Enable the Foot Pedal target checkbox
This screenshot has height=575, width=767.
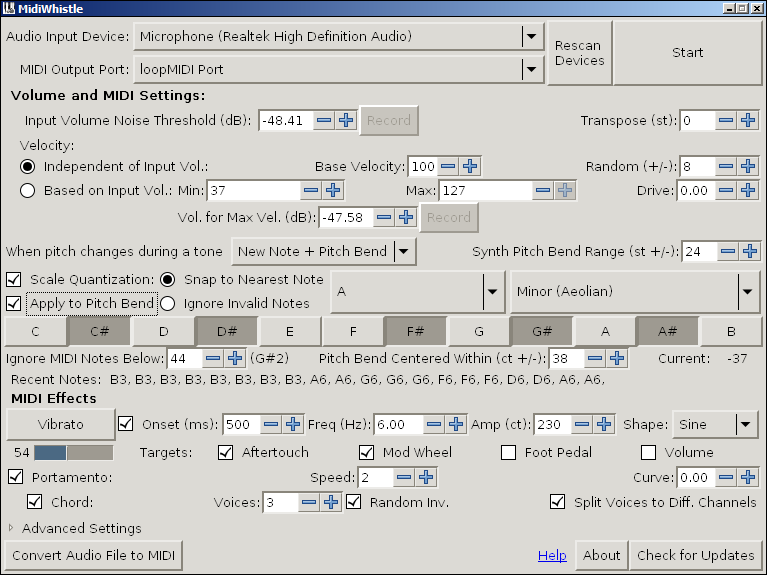point(508,452)
